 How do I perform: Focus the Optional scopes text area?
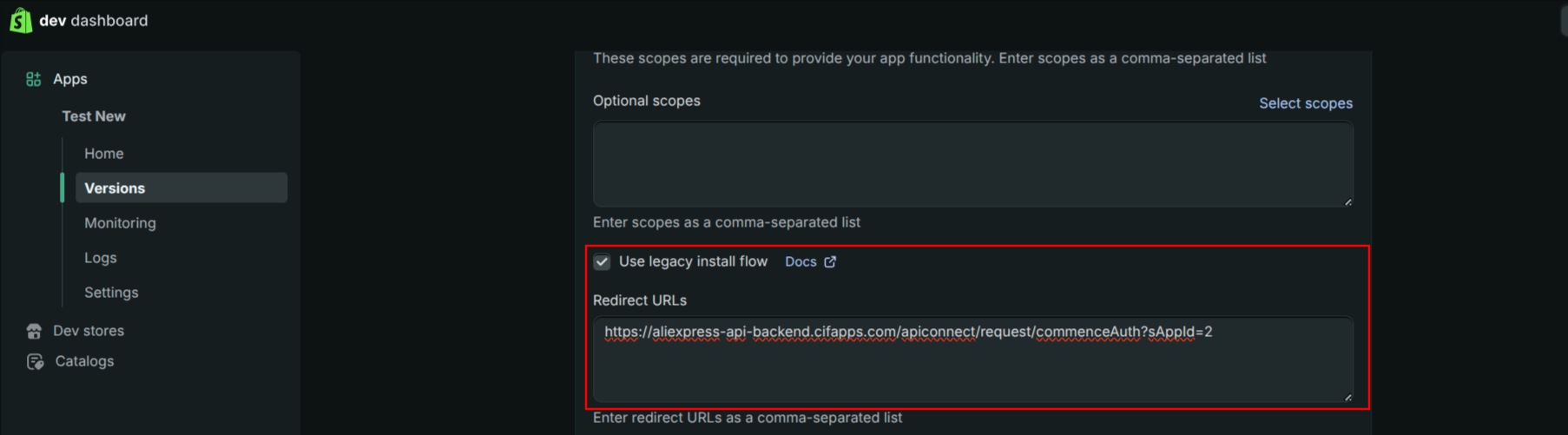pyautogui.click(x=972, y=164)
